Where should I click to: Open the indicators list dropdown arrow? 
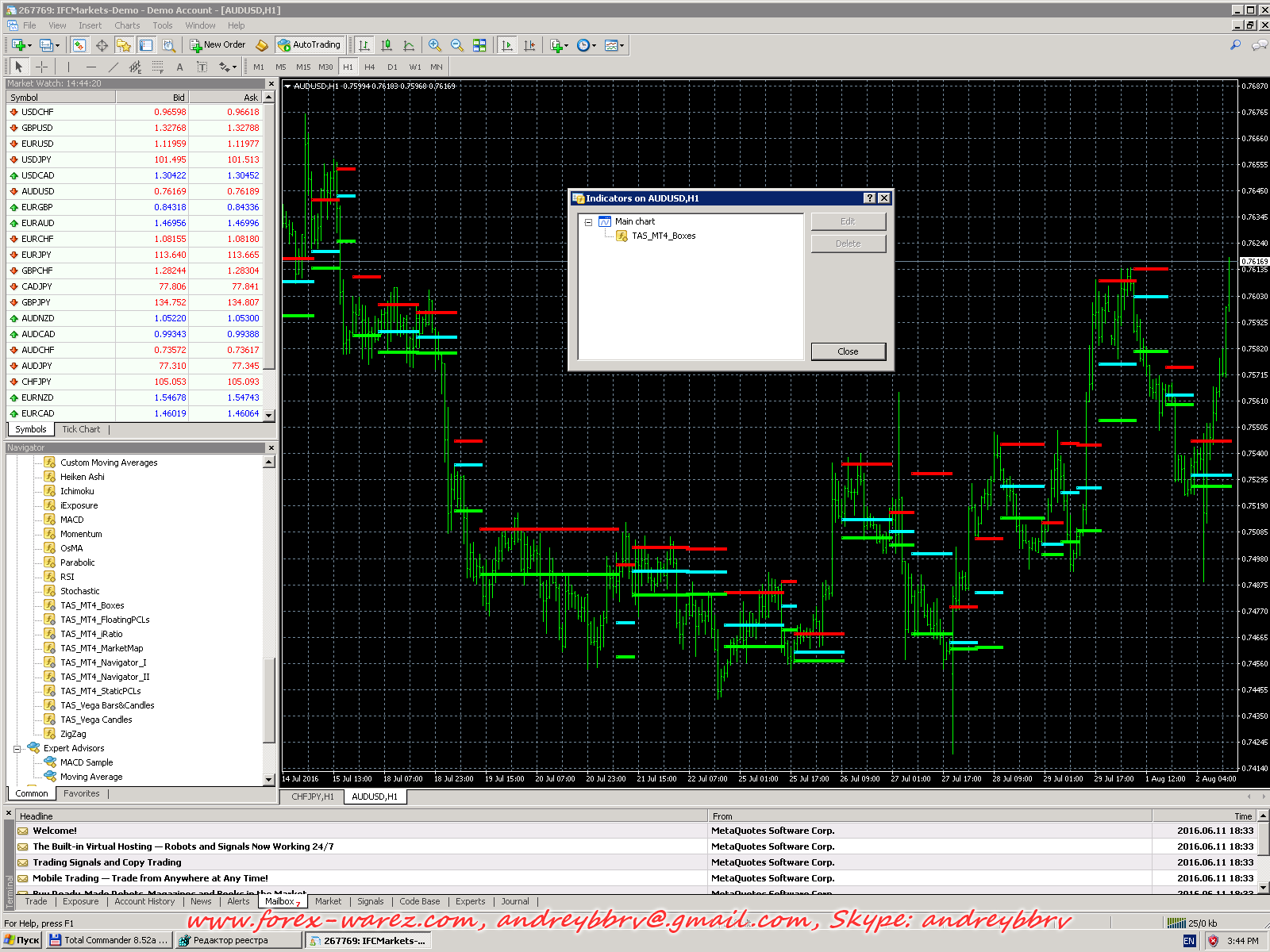point(566,46)
